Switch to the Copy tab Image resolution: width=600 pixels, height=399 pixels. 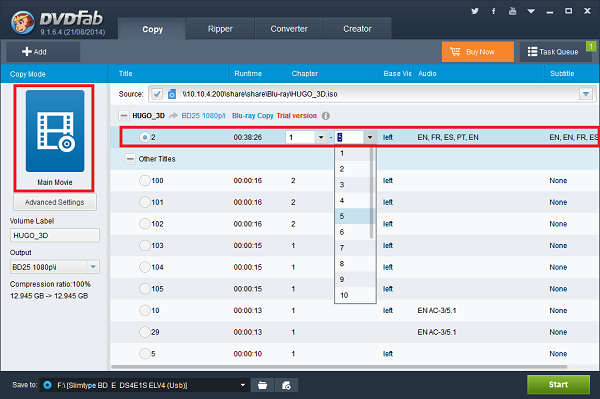point(152,29)
